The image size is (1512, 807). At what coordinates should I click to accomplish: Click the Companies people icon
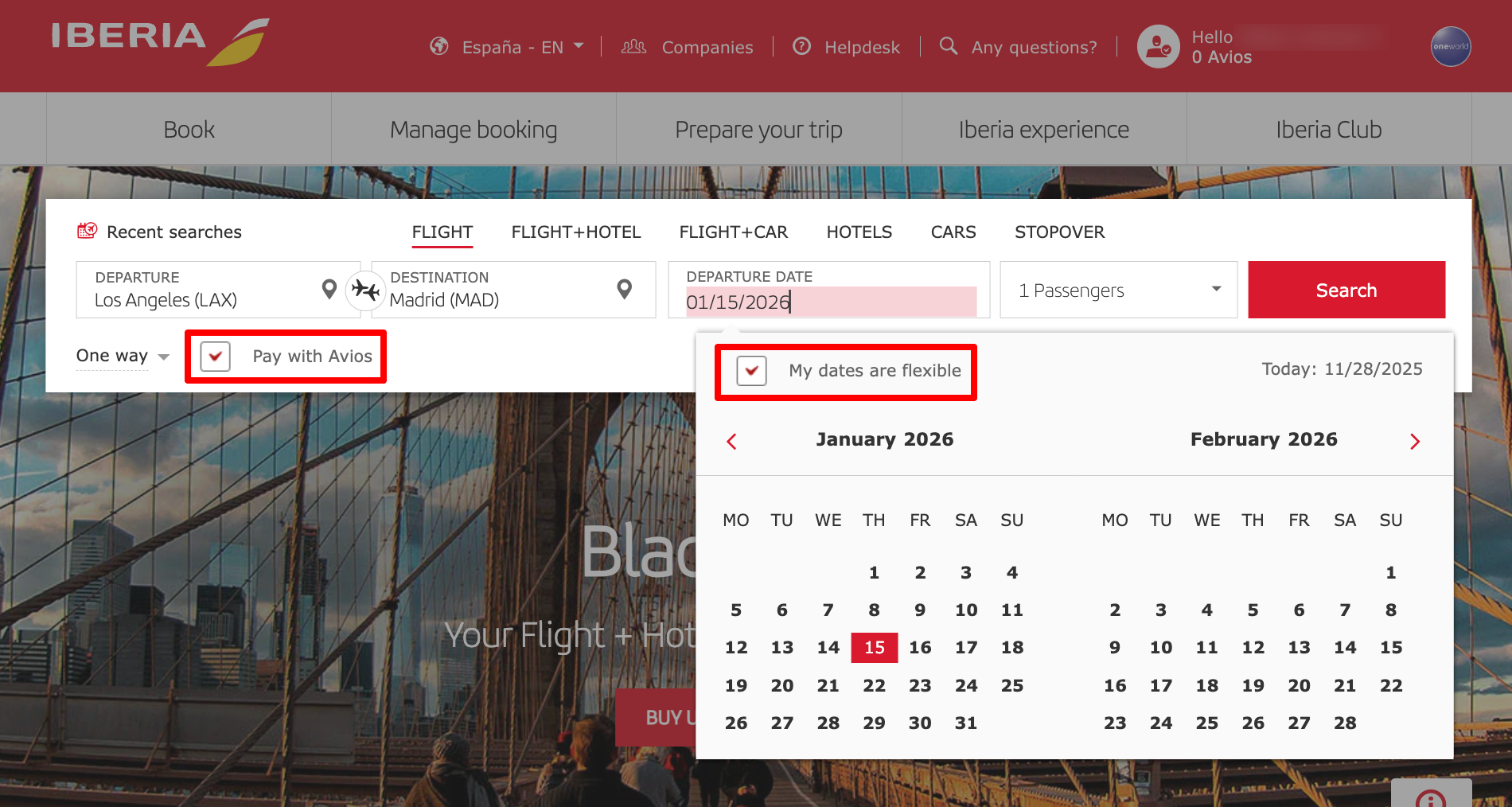pos(633,46)
